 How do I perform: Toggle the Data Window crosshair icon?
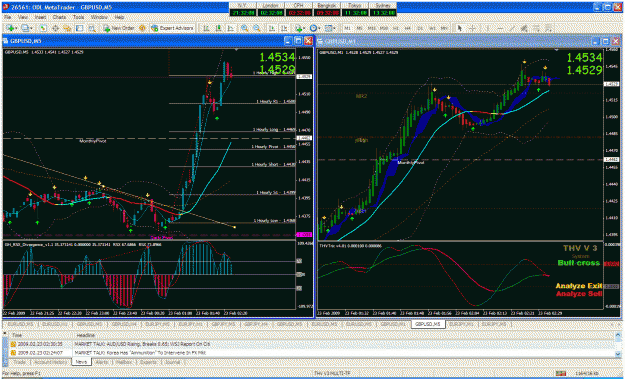pyautogui.click(x=55, y=28)
